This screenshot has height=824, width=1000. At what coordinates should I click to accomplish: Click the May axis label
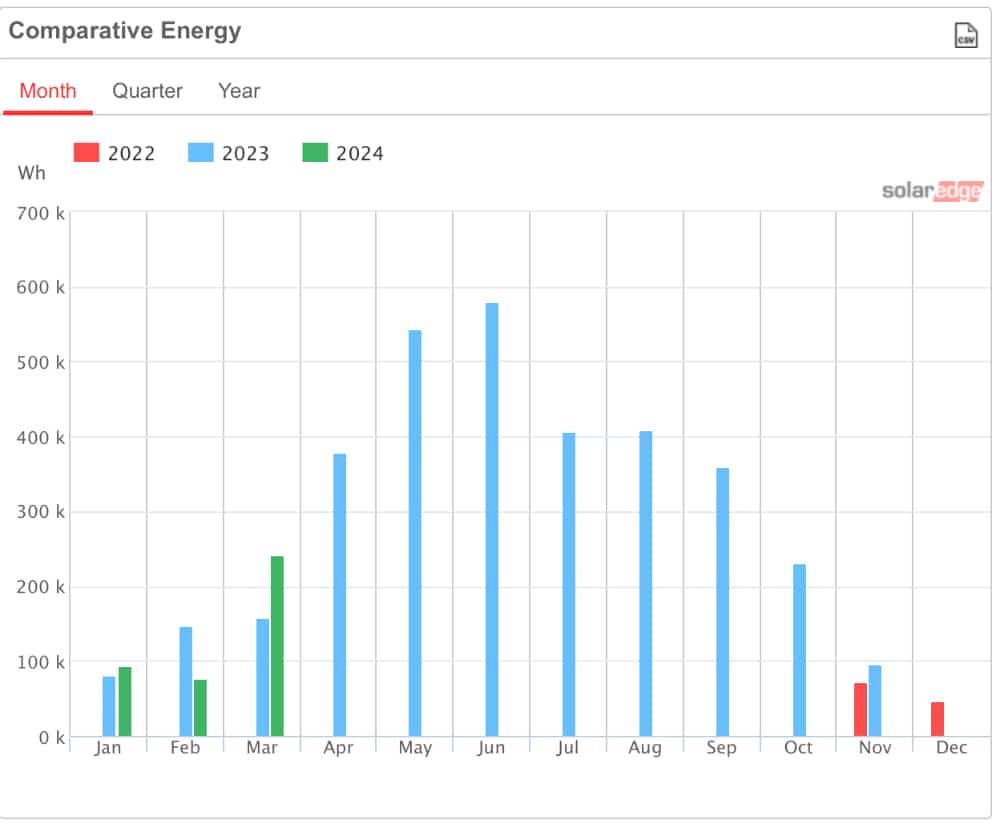coord(415,748)
